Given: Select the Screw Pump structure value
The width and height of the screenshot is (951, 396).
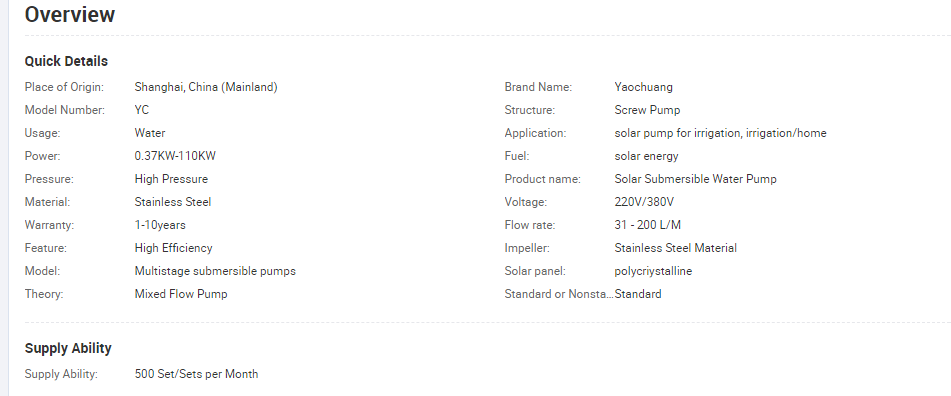Looking at the screenshot, I should point(647,110).
